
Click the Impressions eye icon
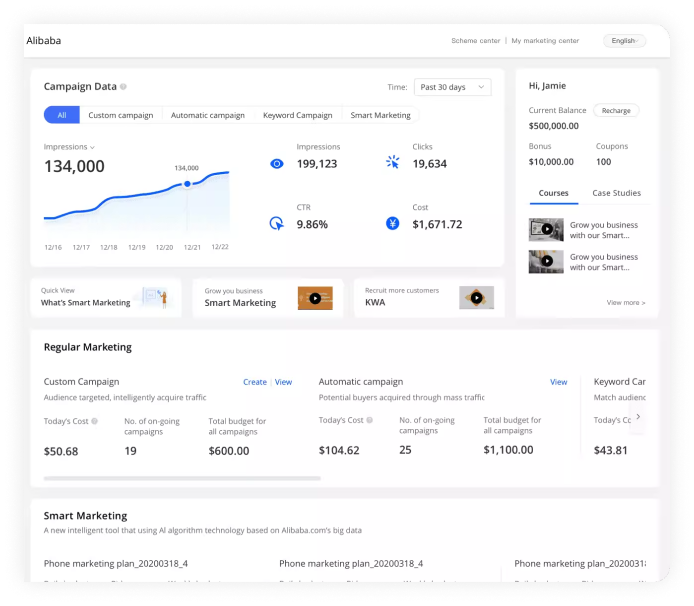(277, 163)
